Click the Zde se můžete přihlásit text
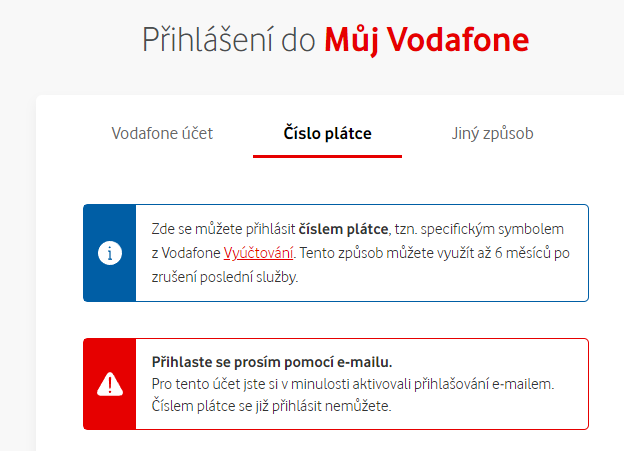Image resolution: width=624 pixels, height=451 pixels. pos(223,229)
